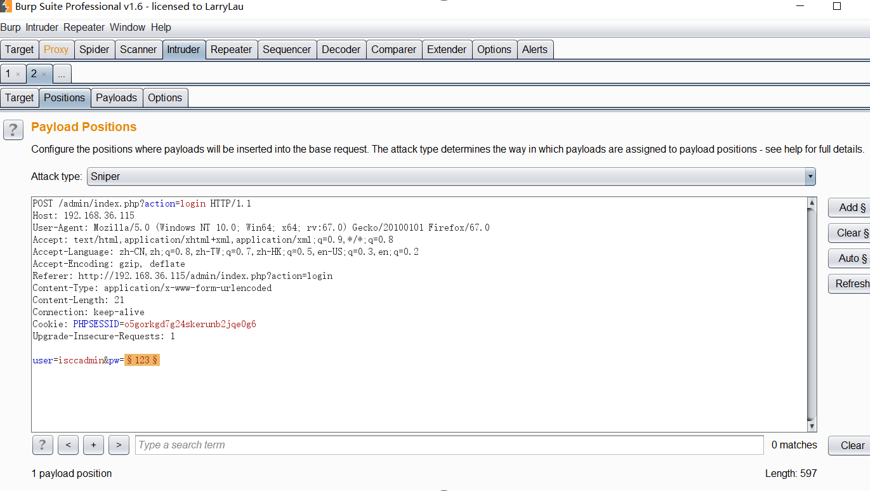
Task: Switch to the Scanner tab
Action: point(138,49)
